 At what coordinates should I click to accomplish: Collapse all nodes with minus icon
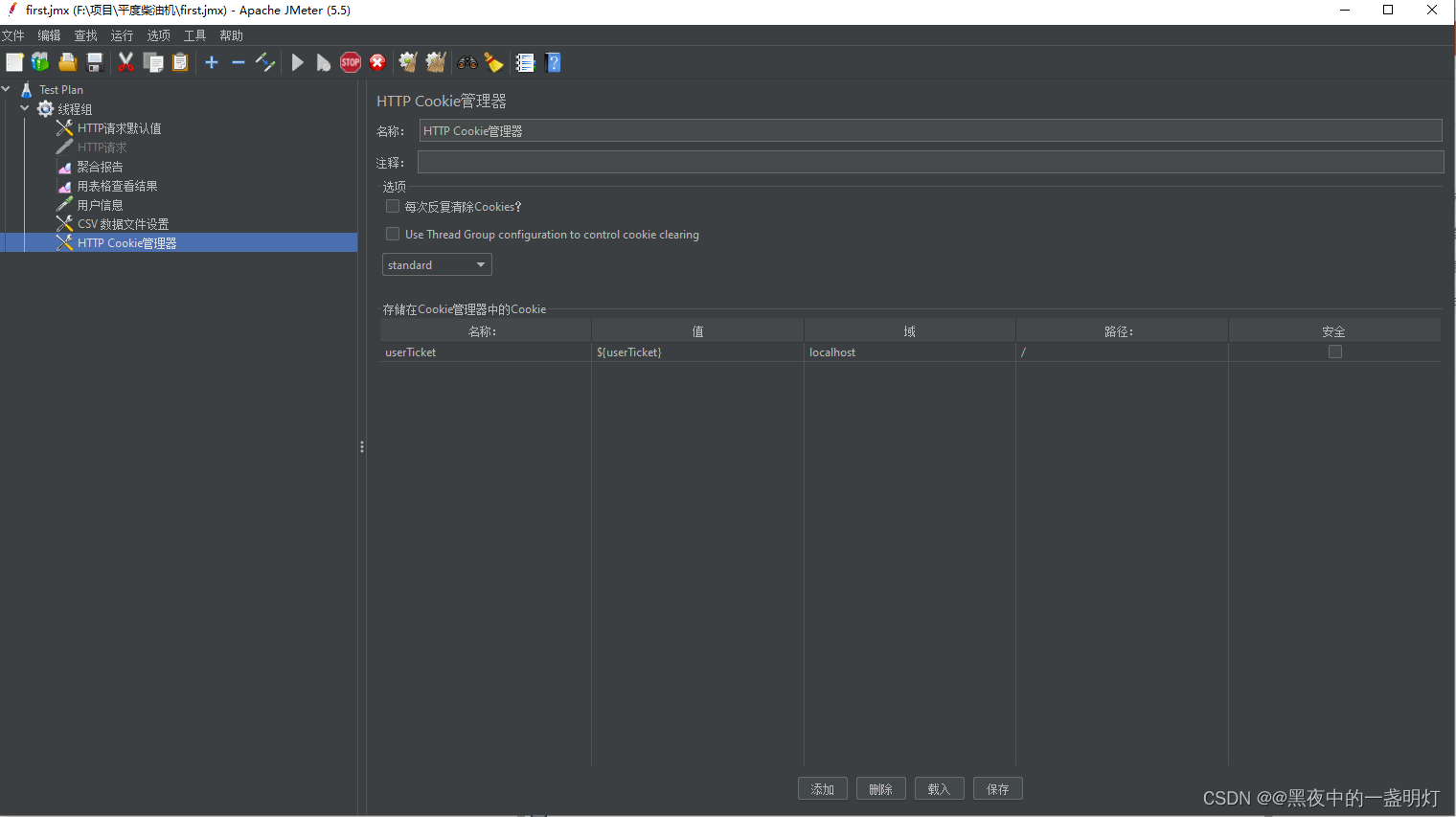(x=239, y=62)
